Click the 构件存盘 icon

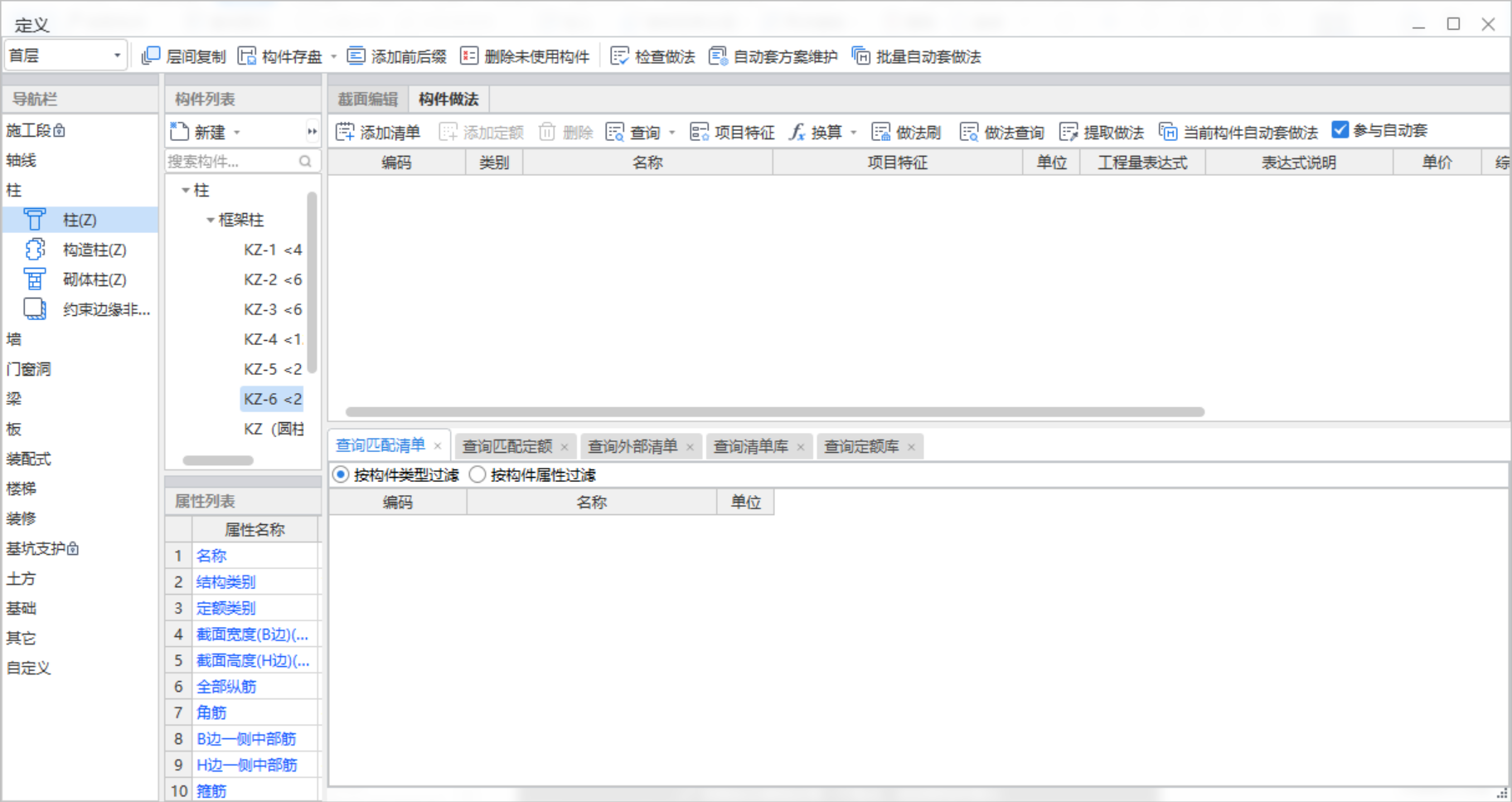click(247, 56)
